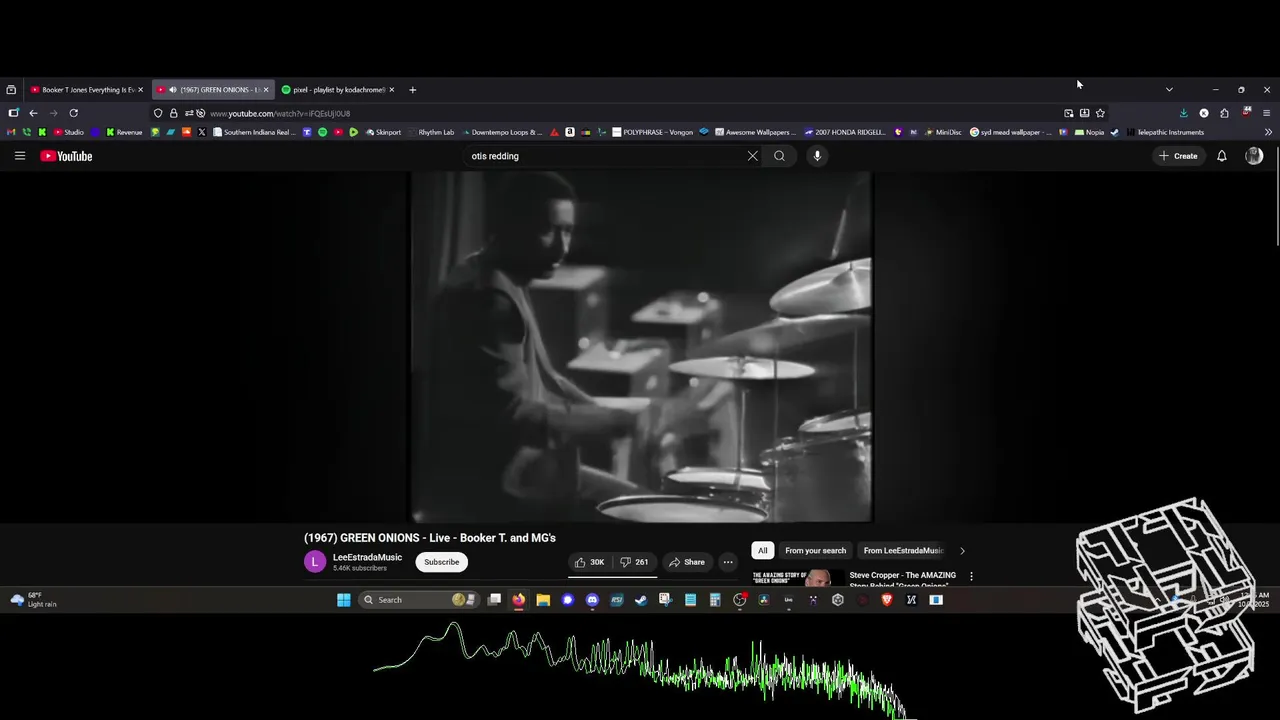Select the 'All' filter chip
Image resolution: width=1280 pixels, height=720 pixels.
pyautogui.click(x=762, y=551)
